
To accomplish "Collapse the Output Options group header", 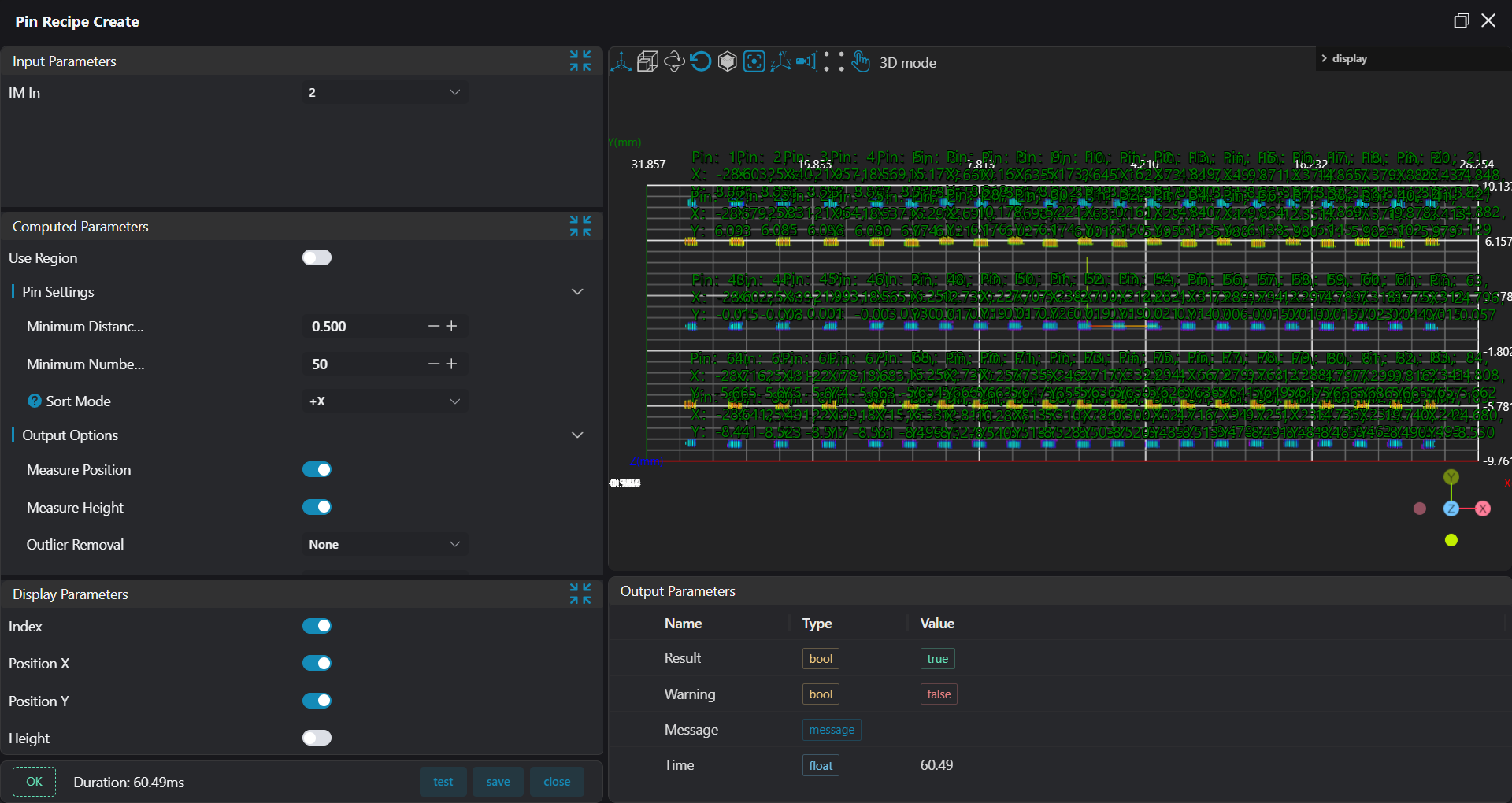I will pos(577,435).
